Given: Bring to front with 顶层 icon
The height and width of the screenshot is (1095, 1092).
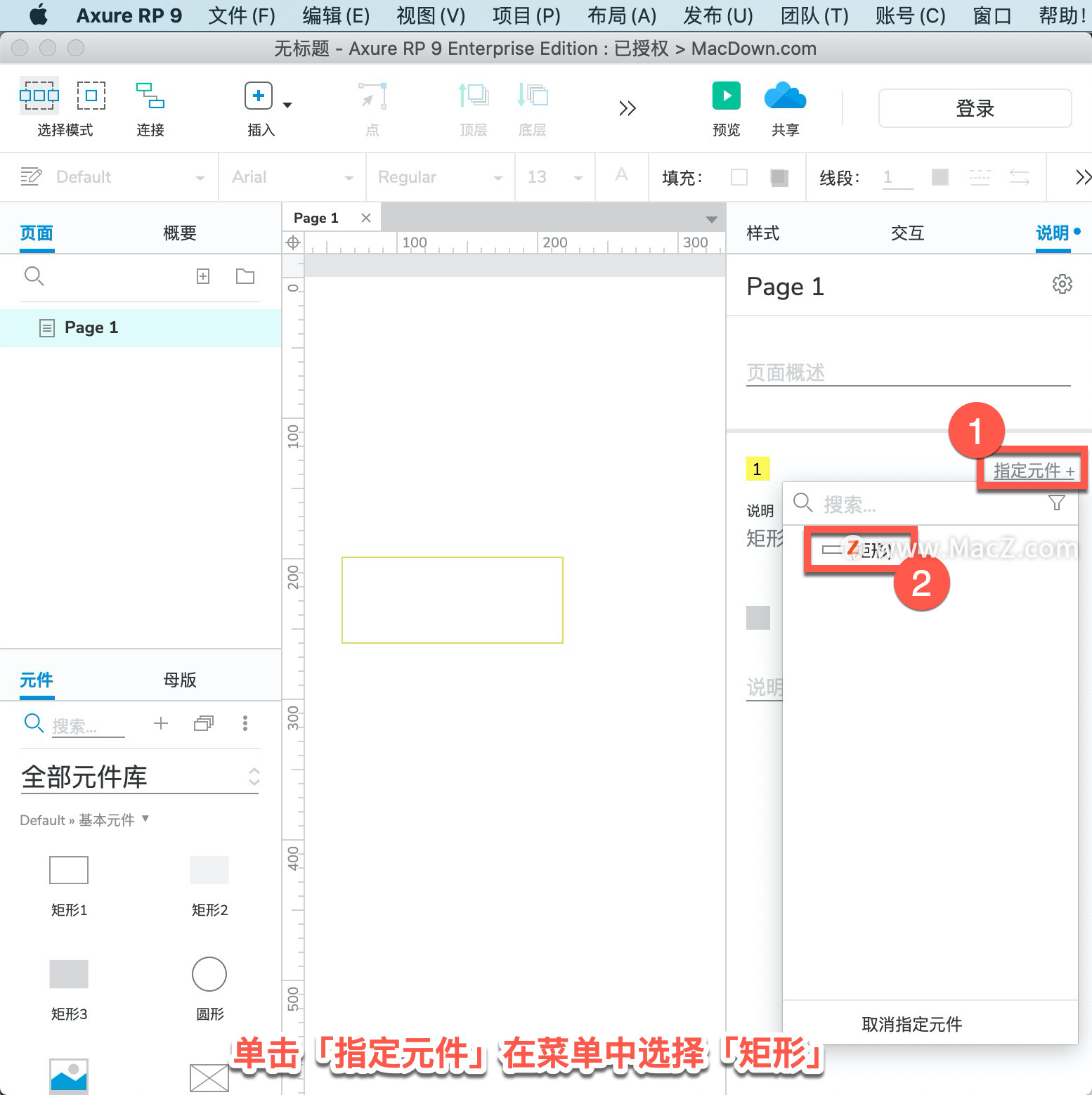Looking at the screenshot, I should (x=473, y=95).
